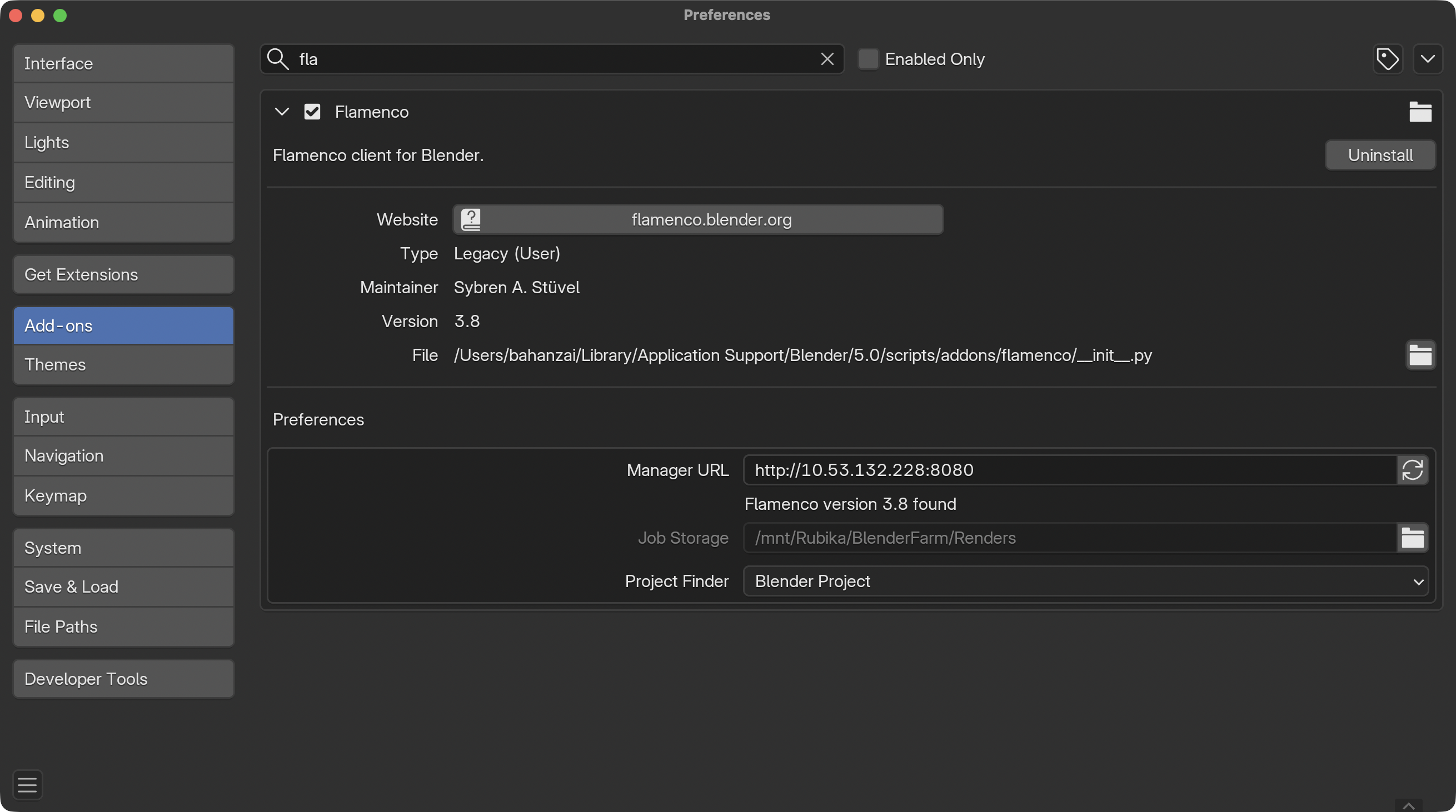Viewport: 1456px width, 812px height.
Task: Open Save & Load section
Action: tap(123, 587)
